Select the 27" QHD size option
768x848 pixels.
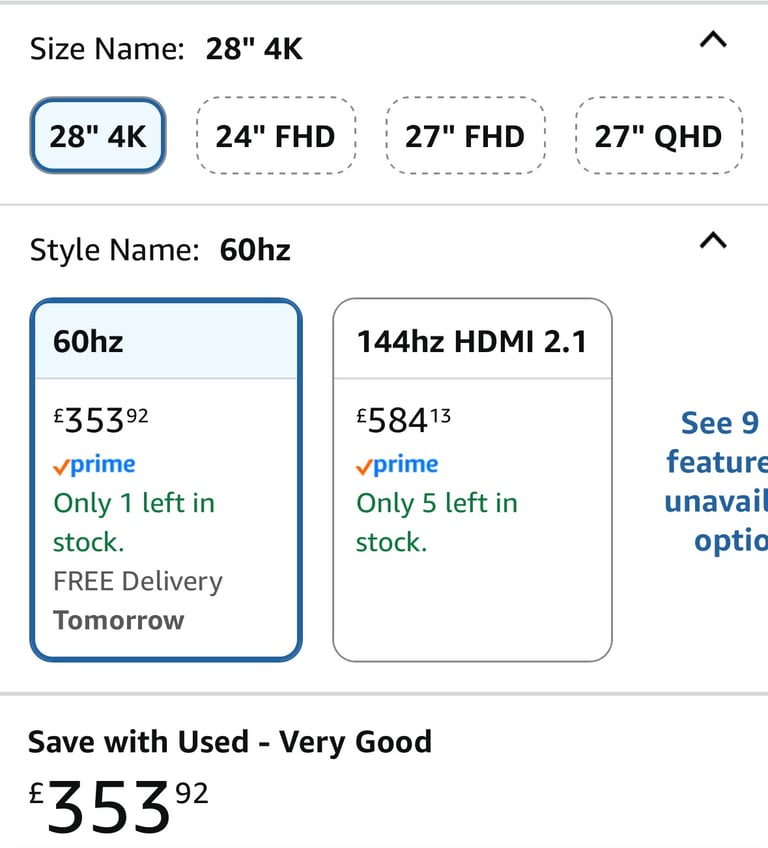pos(658,136)
